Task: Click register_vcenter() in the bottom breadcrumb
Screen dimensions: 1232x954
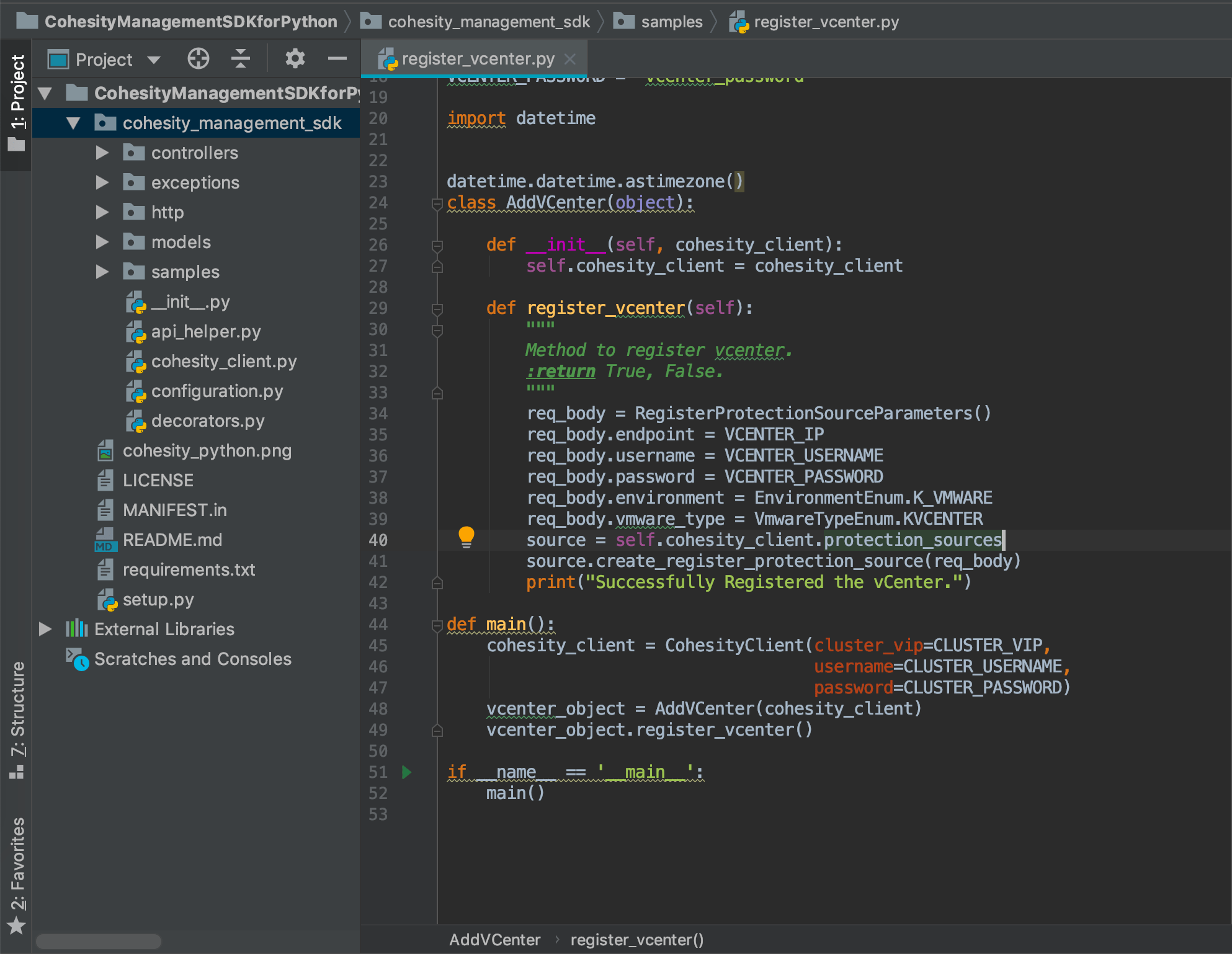Action: 637,939
